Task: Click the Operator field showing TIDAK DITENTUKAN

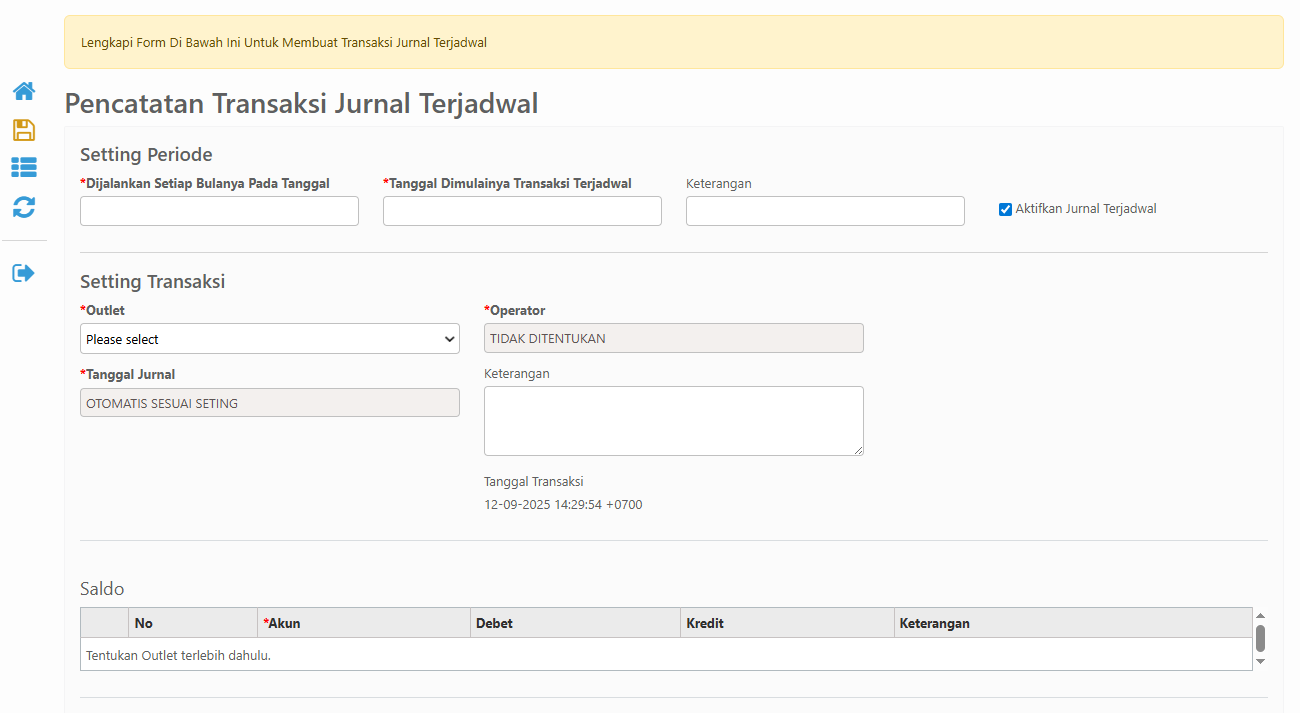Action: pyautogui.click(x=673, y=338)
